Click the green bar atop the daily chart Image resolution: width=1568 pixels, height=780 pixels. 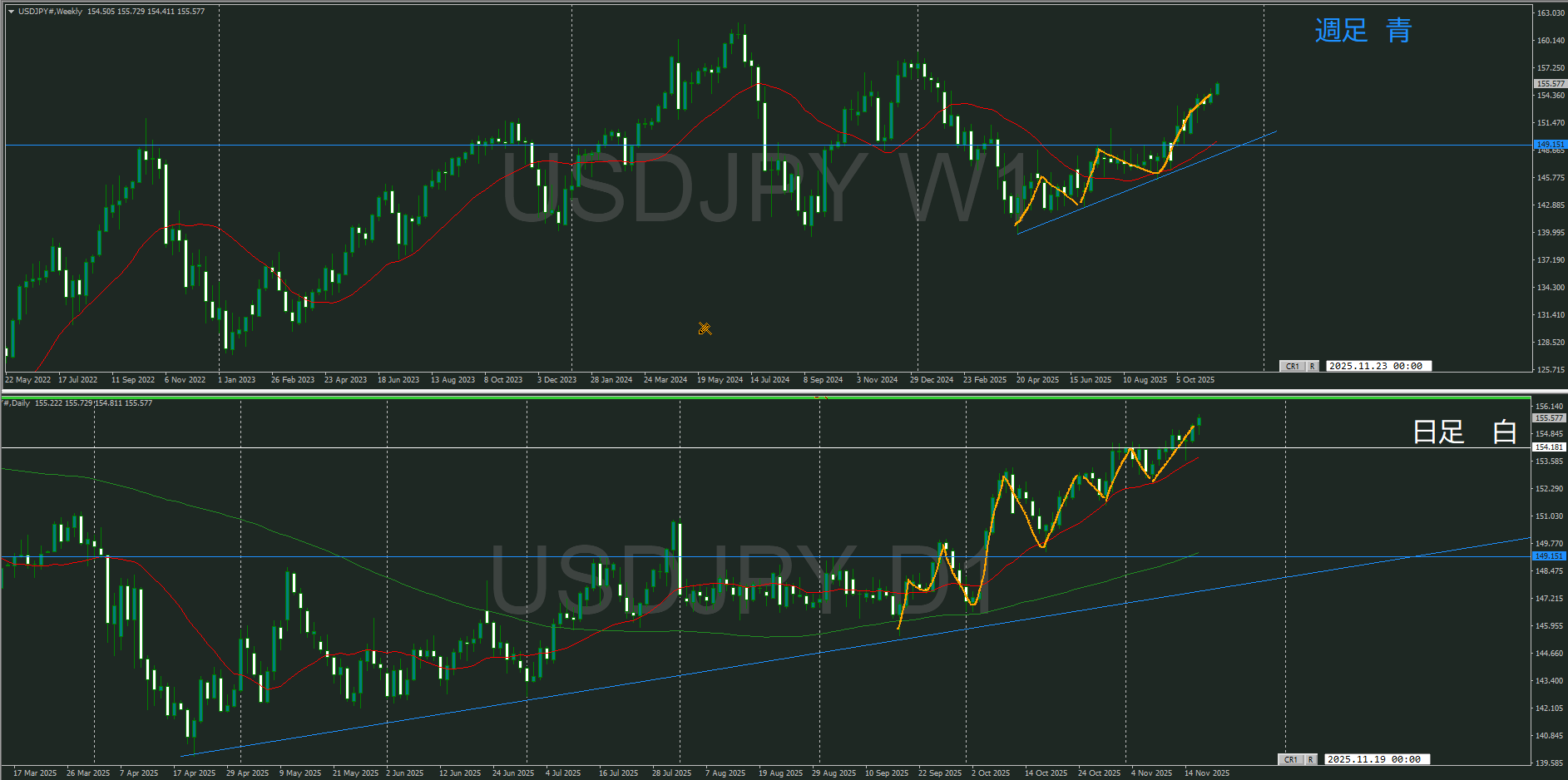click(x=765, y=398)
